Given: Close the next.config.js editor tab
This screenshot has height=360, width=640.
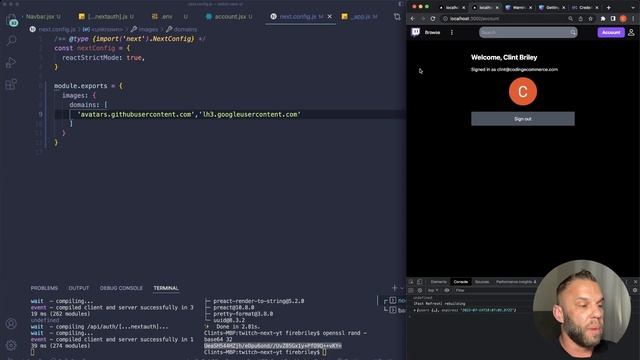Looking at the screenshot, I should pos(330,17).
